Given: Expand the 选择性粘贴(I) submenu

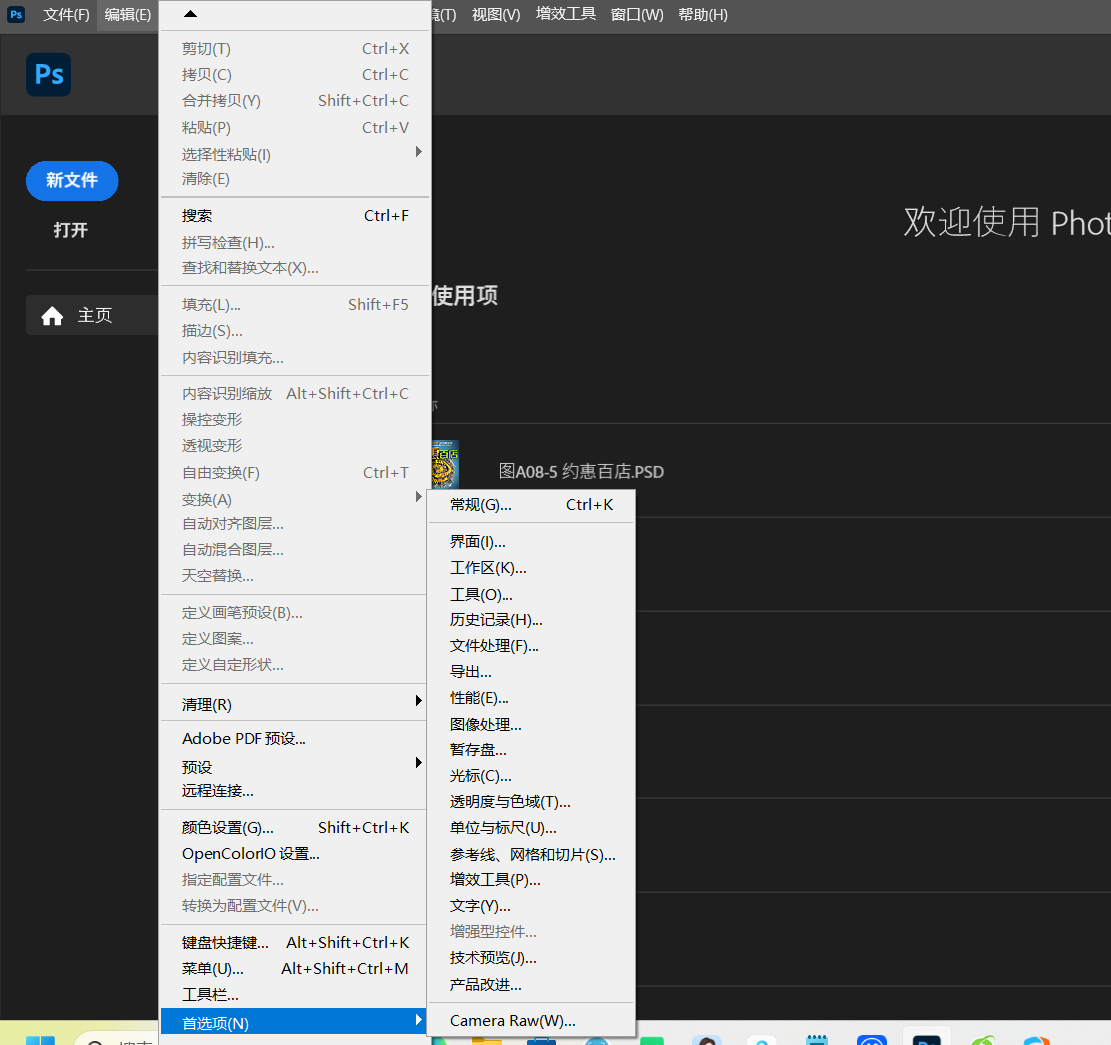Looking at the screenshot, I should (x=295, y=154).
